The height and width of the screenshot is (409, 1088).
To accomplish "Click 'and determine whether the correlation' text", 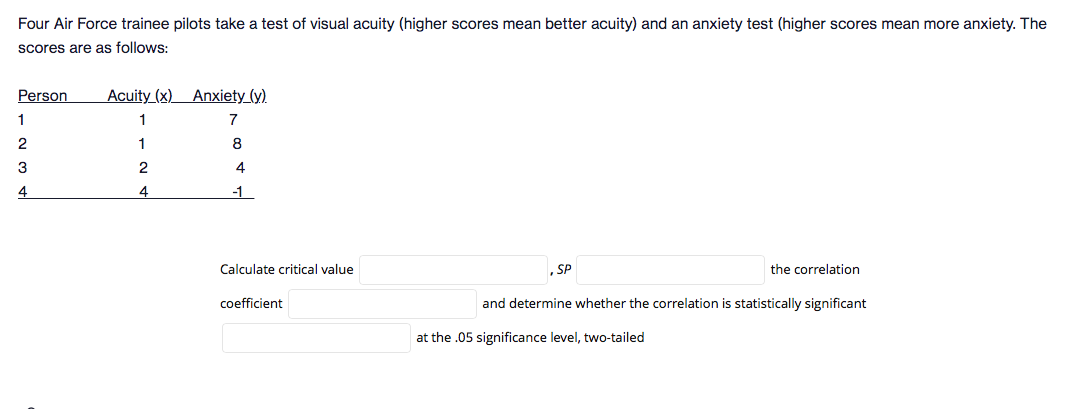I will (x=674, y=304).
